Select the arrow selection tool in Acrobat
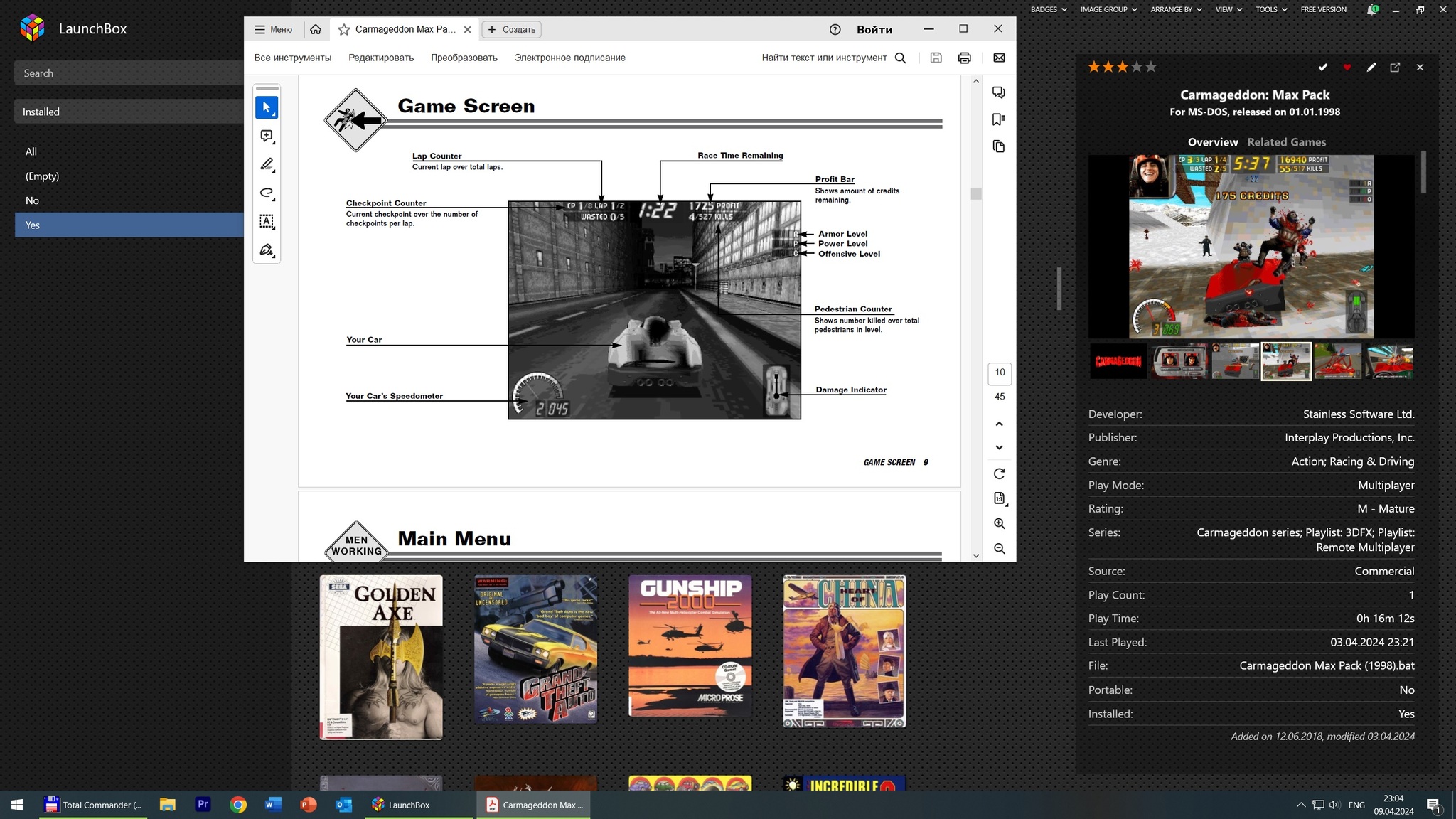 [x=267, y=107]
